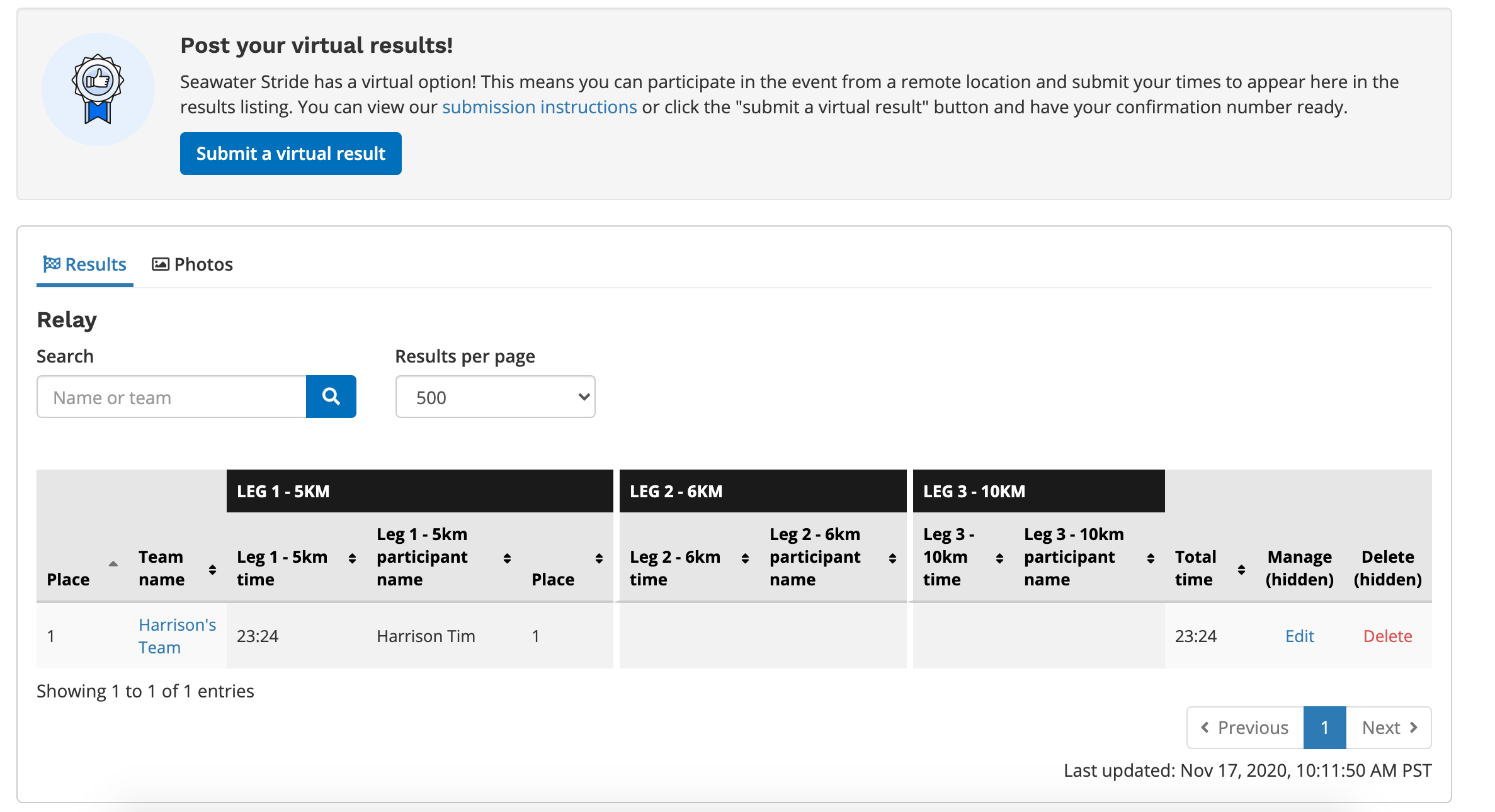Open Harrison's Team link
The width and height of the screenshot is (1495, 812).
pyautogui.click(x=177, y=636)
